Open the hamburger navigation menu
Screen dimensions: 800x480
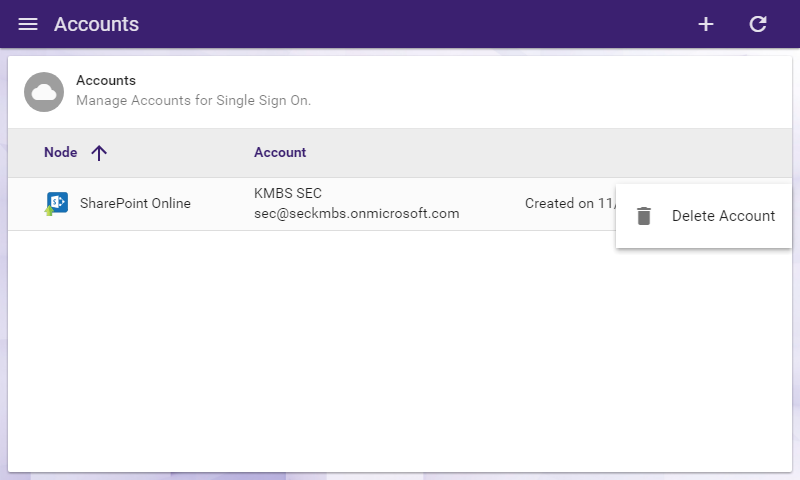tap(28, 24)
